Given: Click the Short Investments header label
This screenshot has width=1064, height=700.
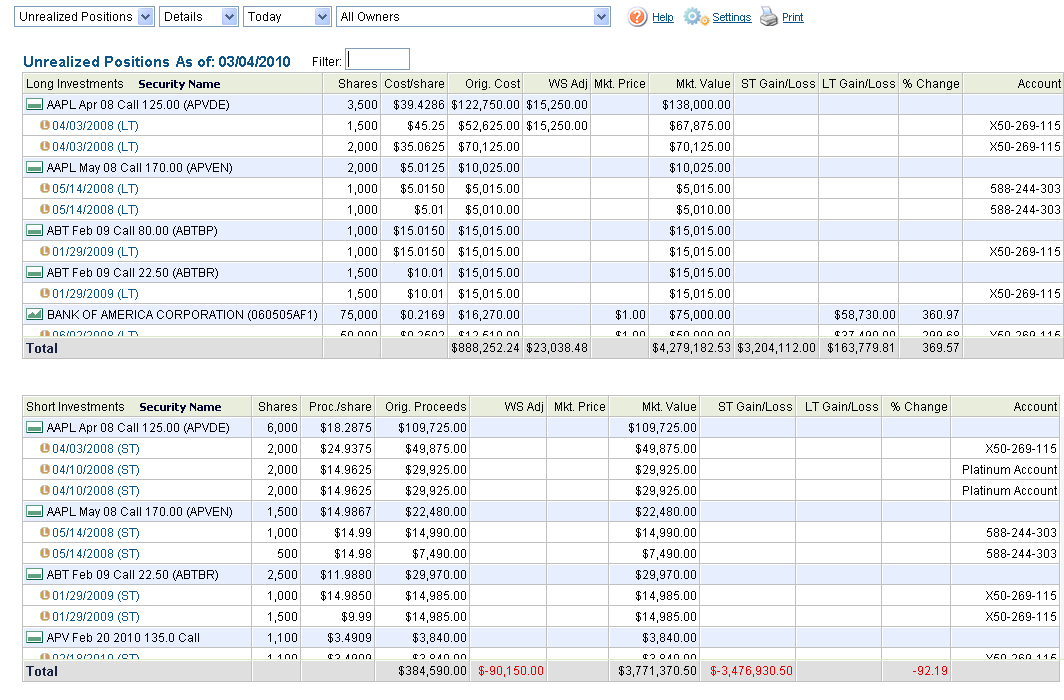Looking at the screenshot, I should [75, 407].
